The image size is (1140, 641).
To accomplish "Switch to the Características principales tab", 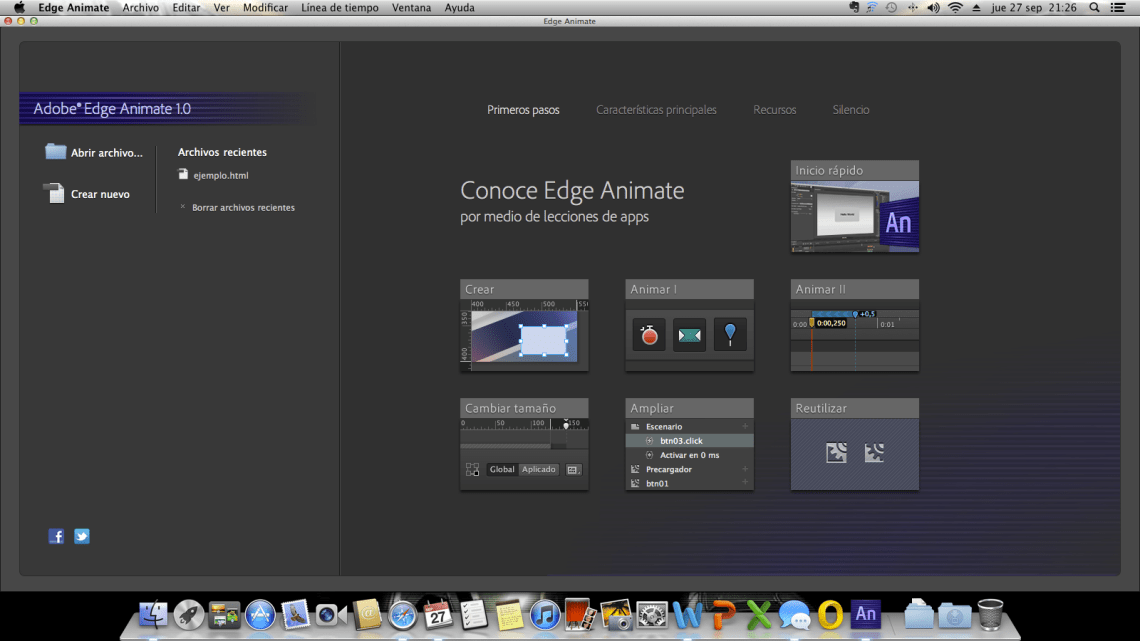I will coord(656,110).
